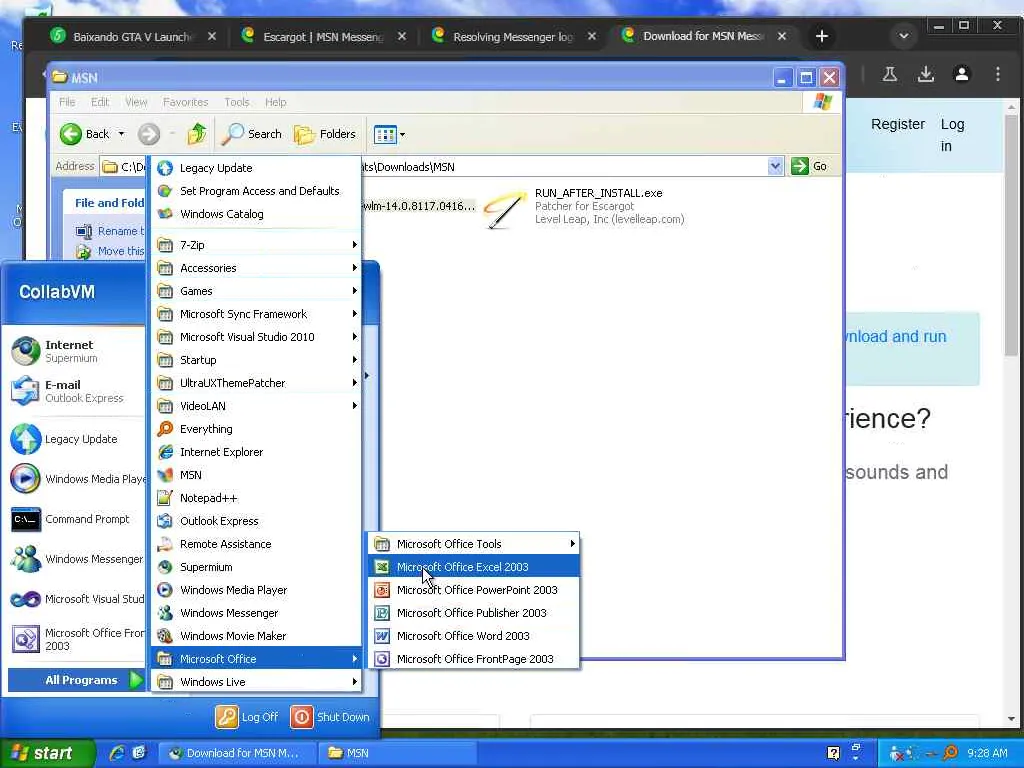Image resolution: width=1024 pixels, height=768 pixels.
Task: Expand the Windows Live program group
Action: tap(256, 682)
